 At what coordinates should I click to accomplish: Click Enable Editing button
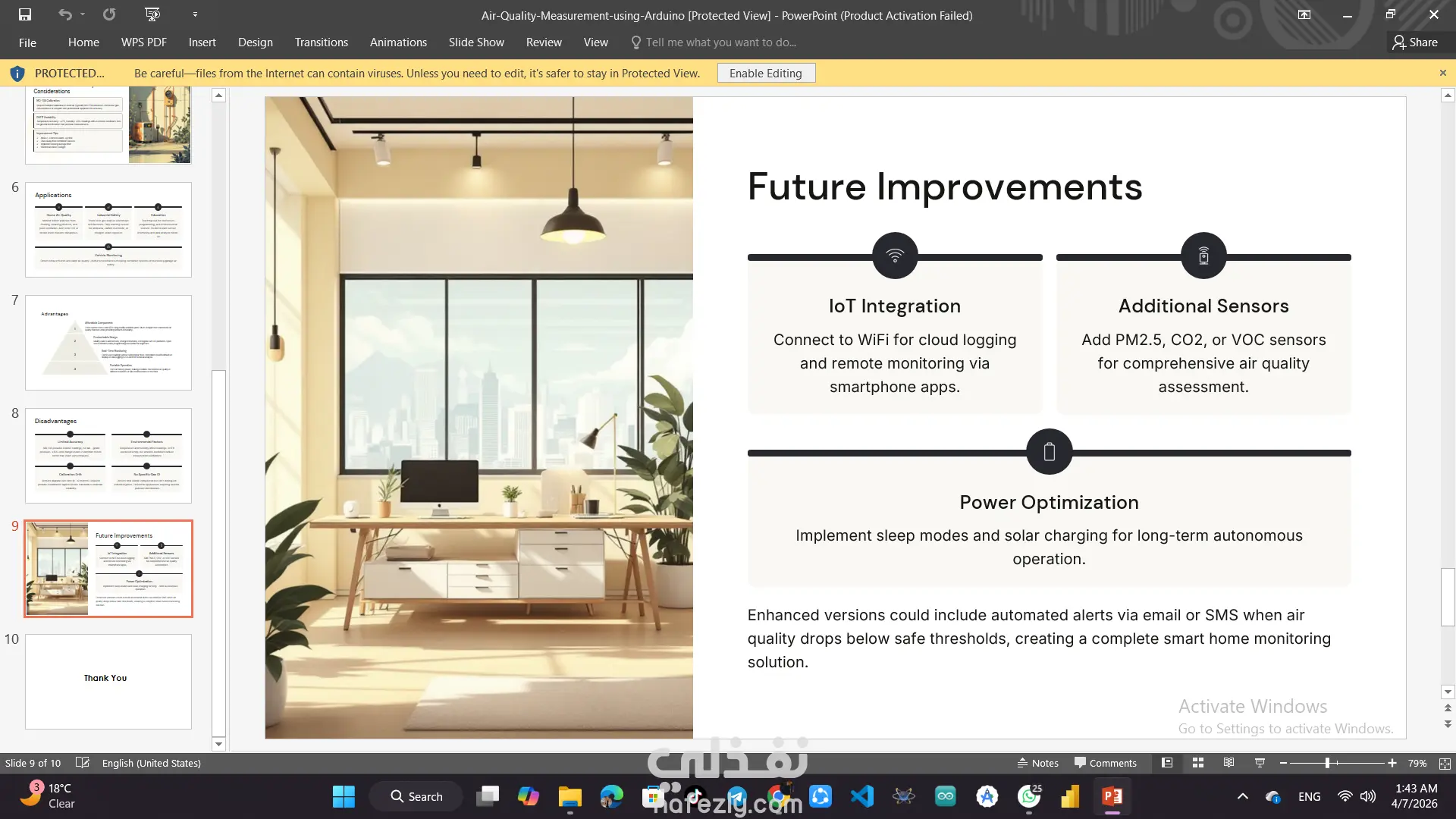click(765, 74)
